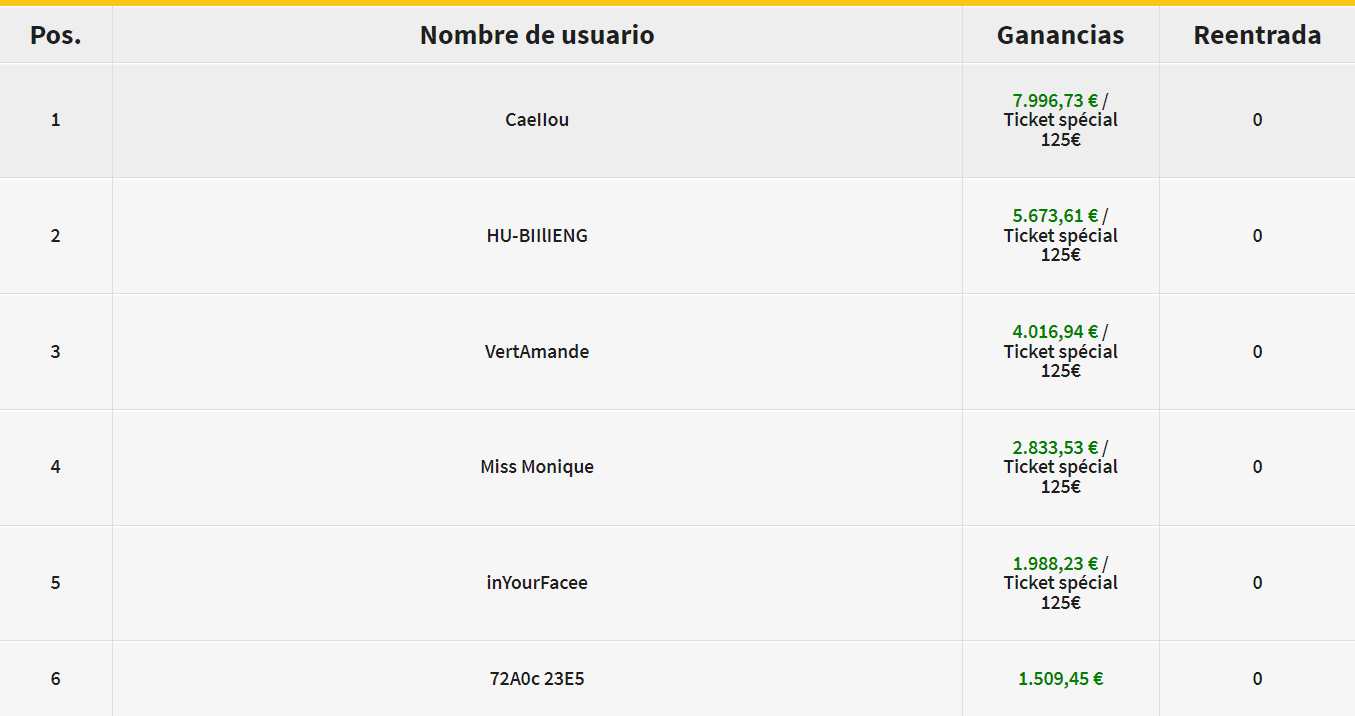Click the 4.016,94 € winnings amount

[x=1055, y=332]
